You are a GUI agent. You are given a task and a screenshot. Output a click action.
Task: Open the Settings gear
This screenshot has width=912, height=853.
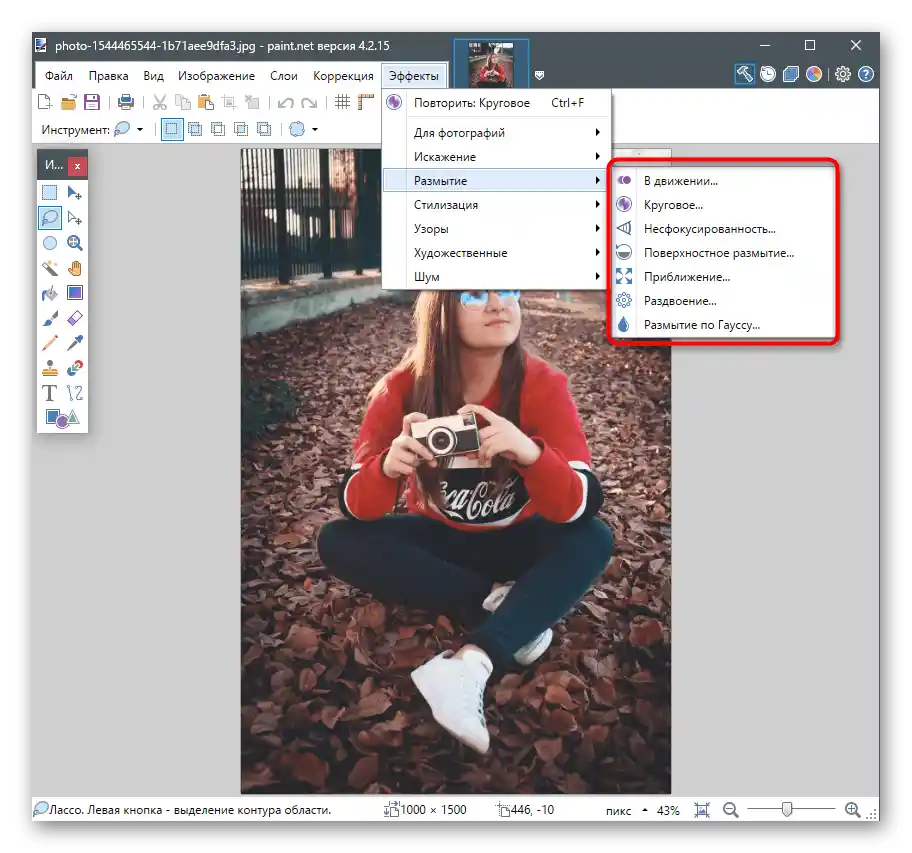843,74
